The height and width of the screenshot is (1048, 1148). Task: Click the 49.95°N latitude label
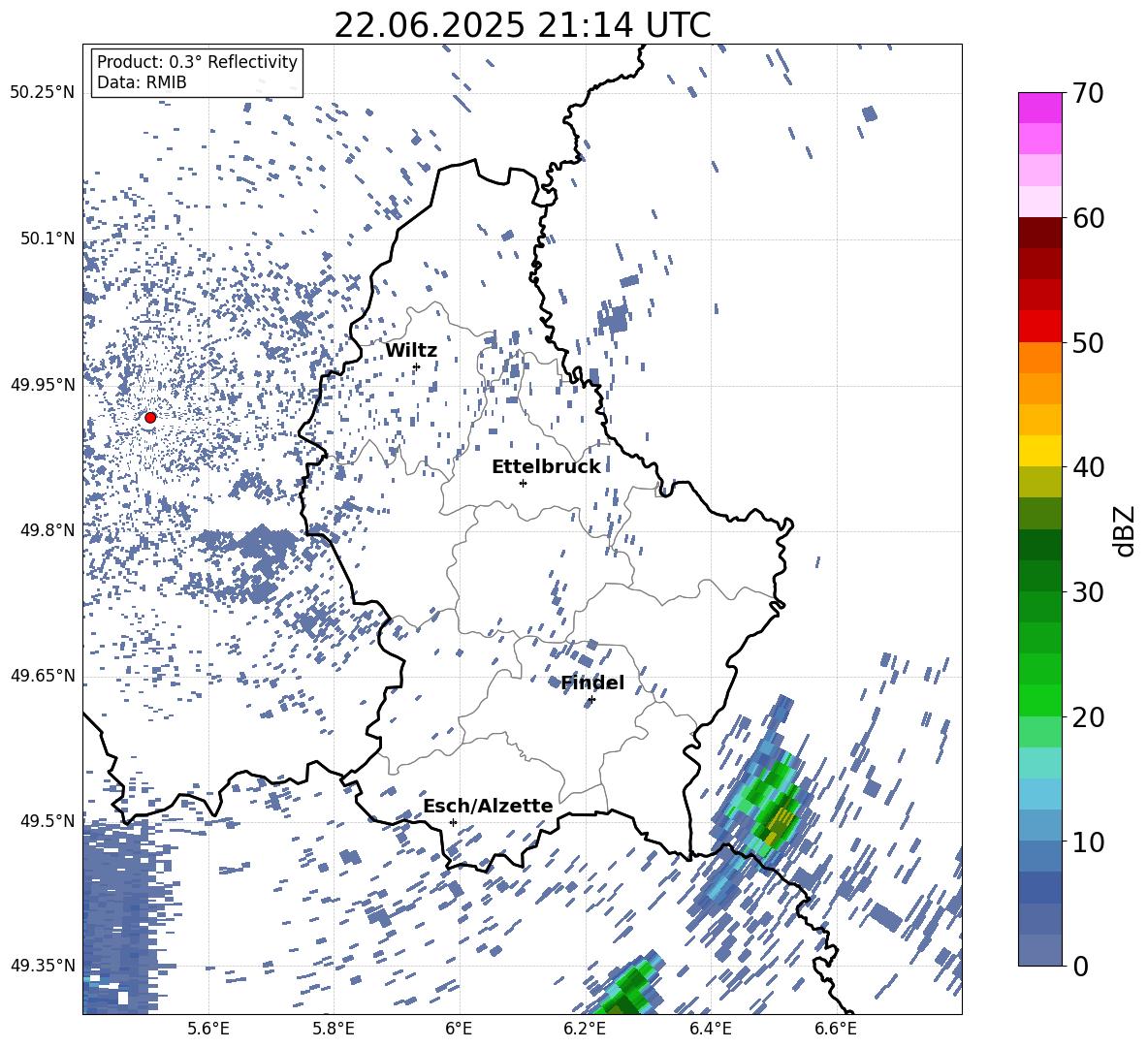pos(43,384)
